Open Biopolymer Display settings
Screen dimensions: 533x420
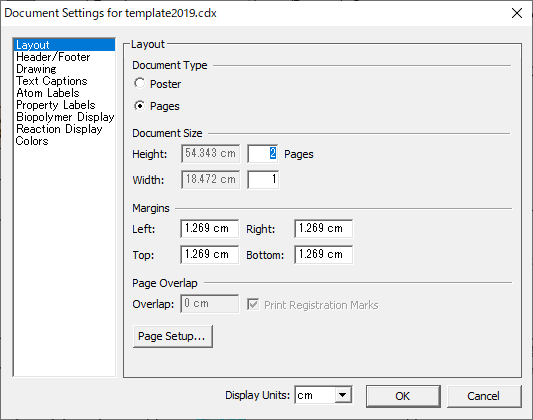[65, 117]
